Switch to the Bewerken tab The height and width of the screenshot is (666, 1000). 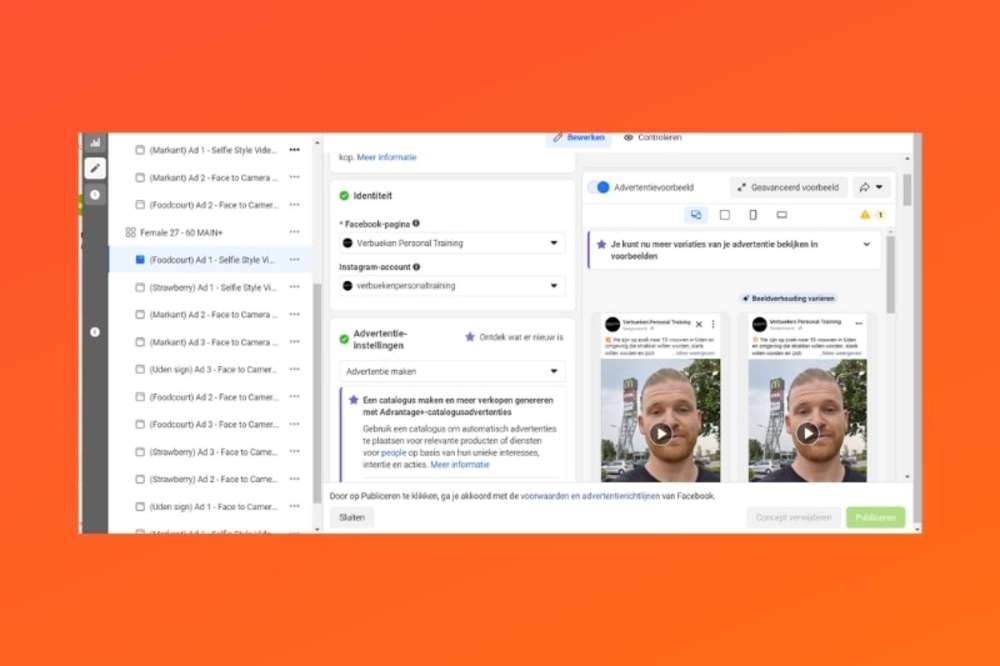(578, 138)
